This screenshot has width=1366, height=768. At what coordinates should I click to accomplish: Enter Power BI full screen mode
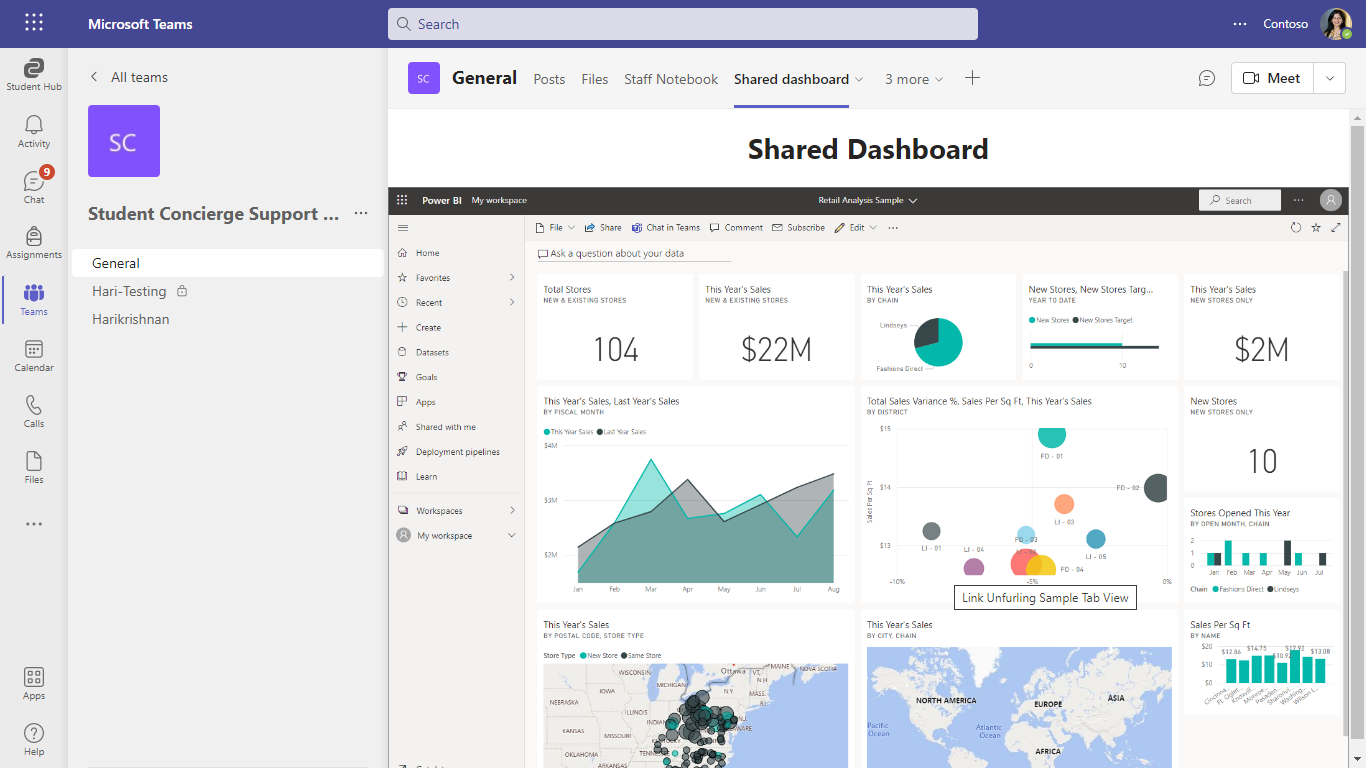coord(1336,228)
